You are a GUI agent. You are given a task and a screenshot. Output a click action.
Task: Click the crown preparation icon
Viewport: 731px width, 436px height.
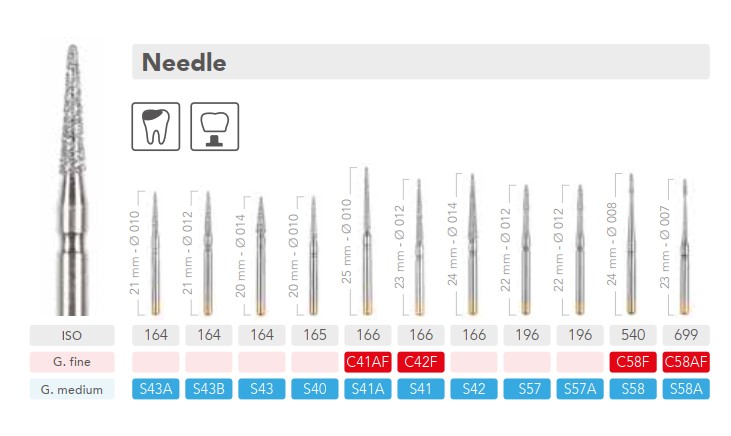(x=214, y=126)
